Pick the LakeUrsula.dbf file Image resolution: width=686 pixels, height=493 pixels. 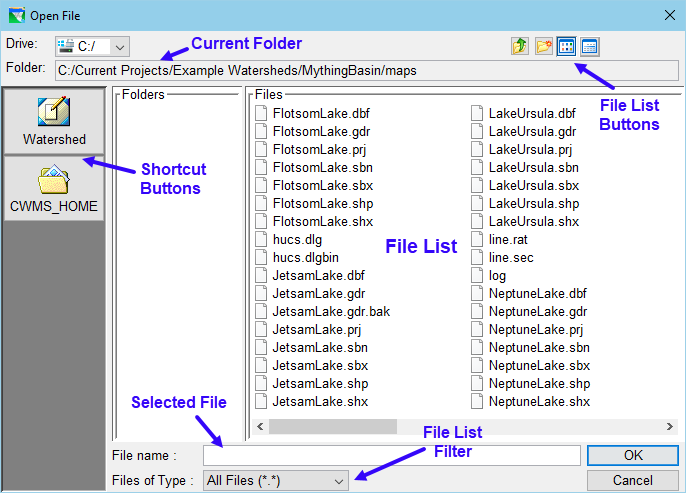(532, 114)
